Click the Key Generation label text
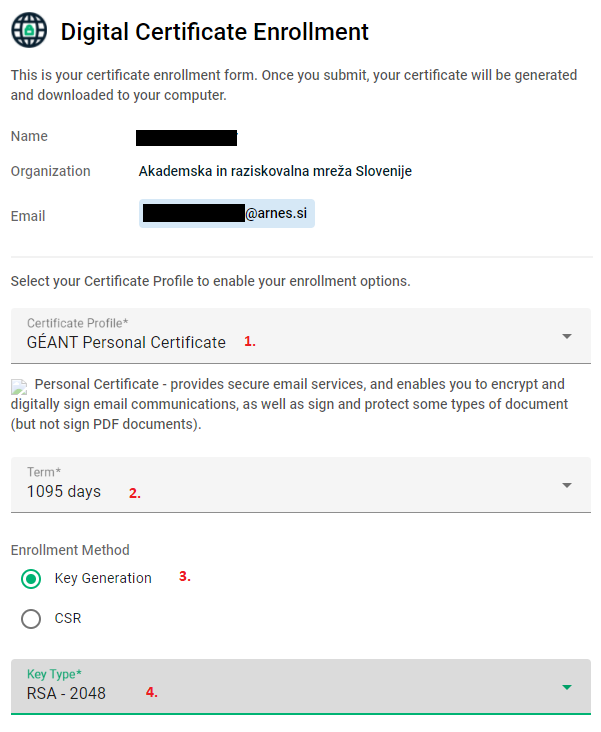Image resolution: width=601 pixels, height=732 pixels. [103, 578]
